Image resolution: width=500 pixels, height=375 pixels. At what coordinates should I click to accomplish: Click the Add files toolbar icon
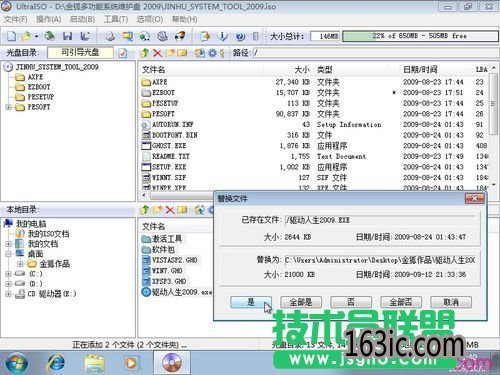click(x=205, y=36)
